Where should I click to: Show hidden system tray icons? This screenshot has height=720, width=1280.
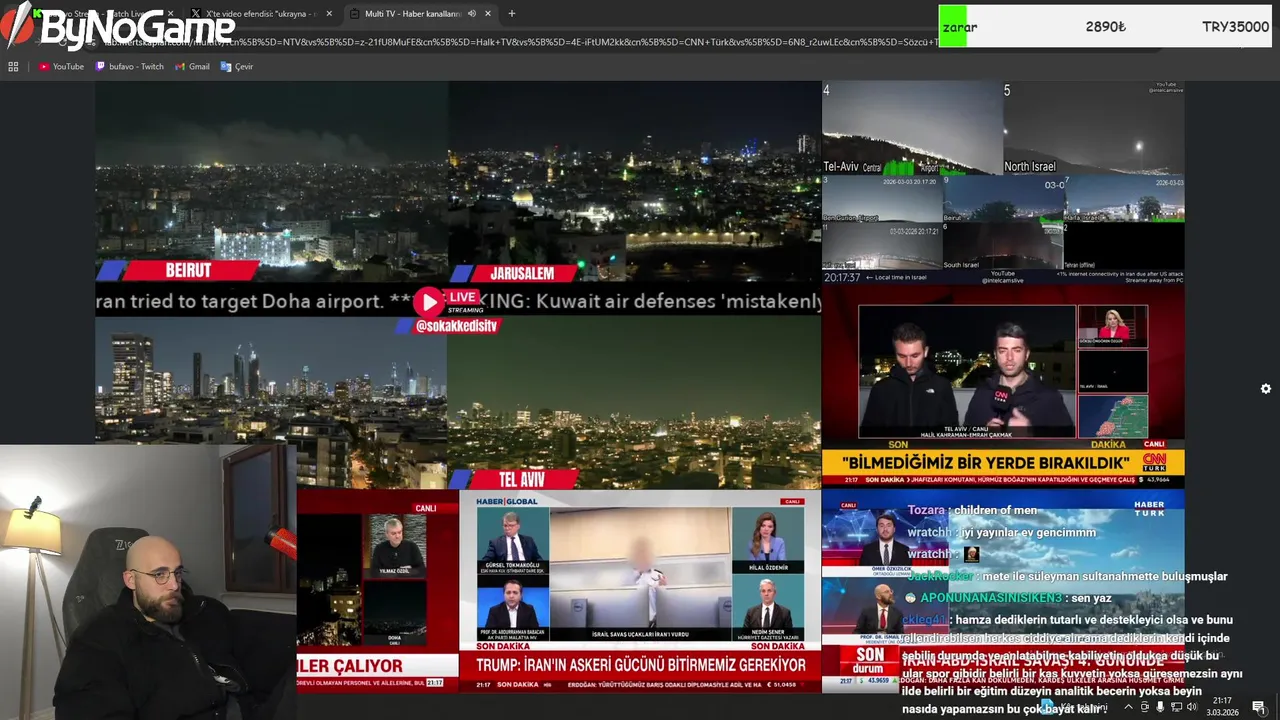(x=1129, y=707)
